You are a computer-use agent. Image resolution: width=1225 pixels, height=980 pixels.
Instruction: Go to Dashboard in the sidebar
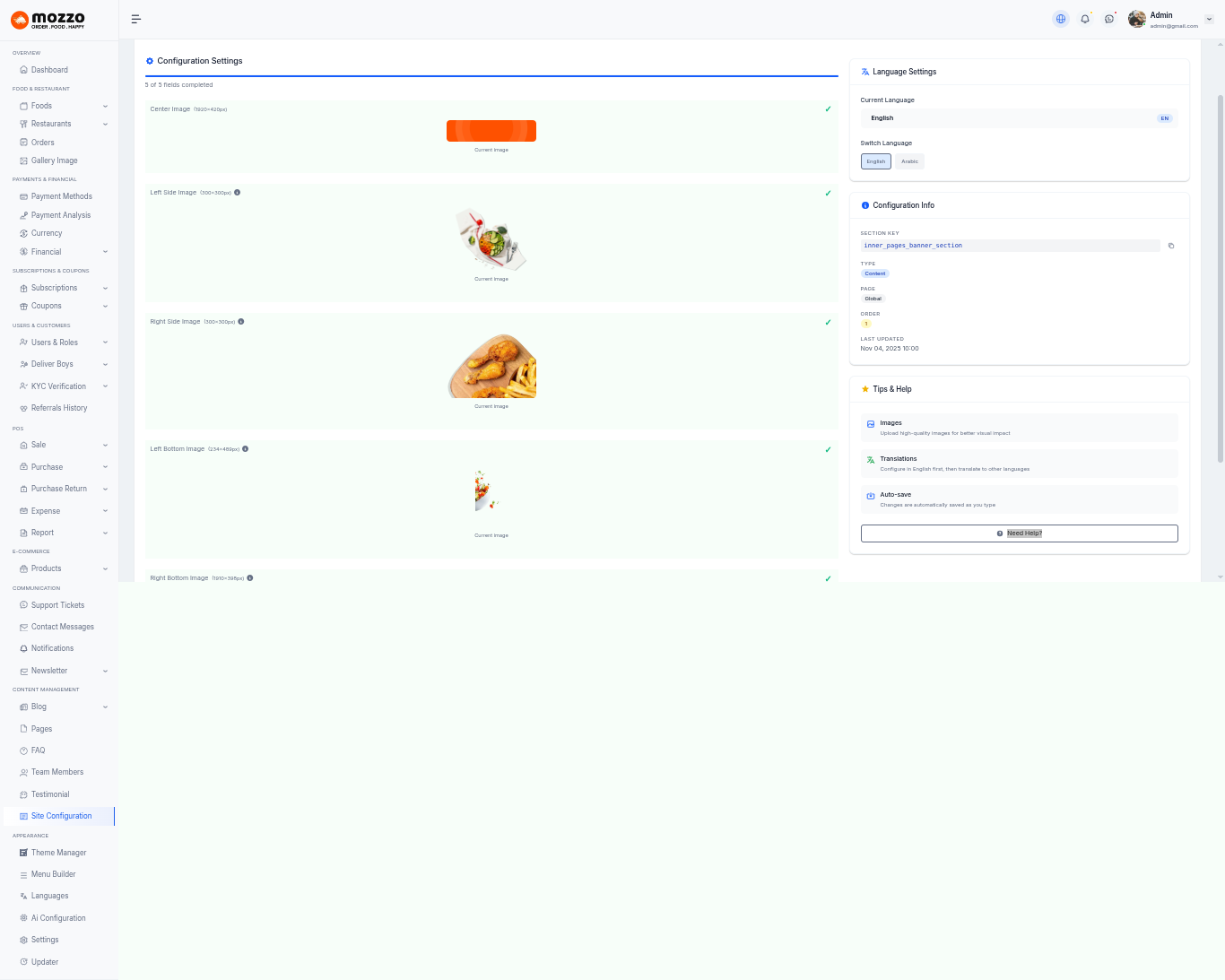click(x=49, y=70)
